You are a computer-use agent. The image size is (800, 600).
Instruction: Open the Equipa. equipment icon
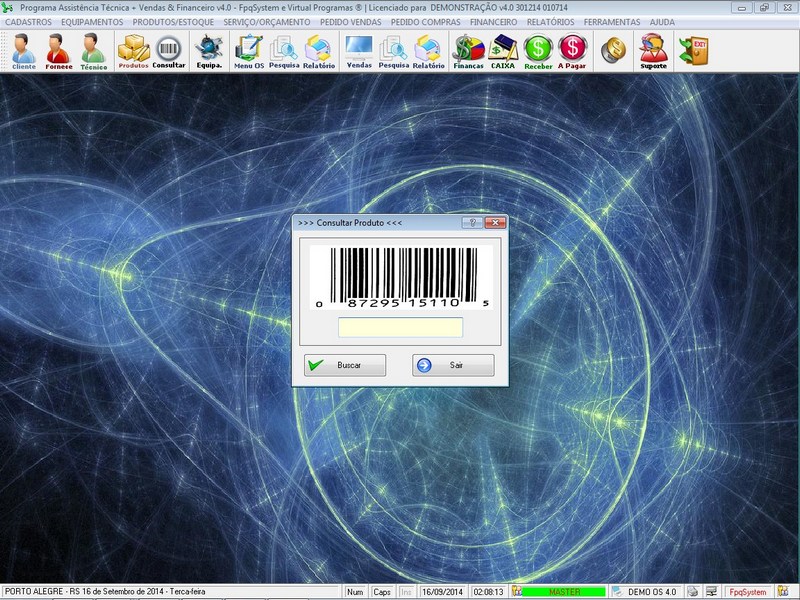pyautogui.click(x=209, y=51)
